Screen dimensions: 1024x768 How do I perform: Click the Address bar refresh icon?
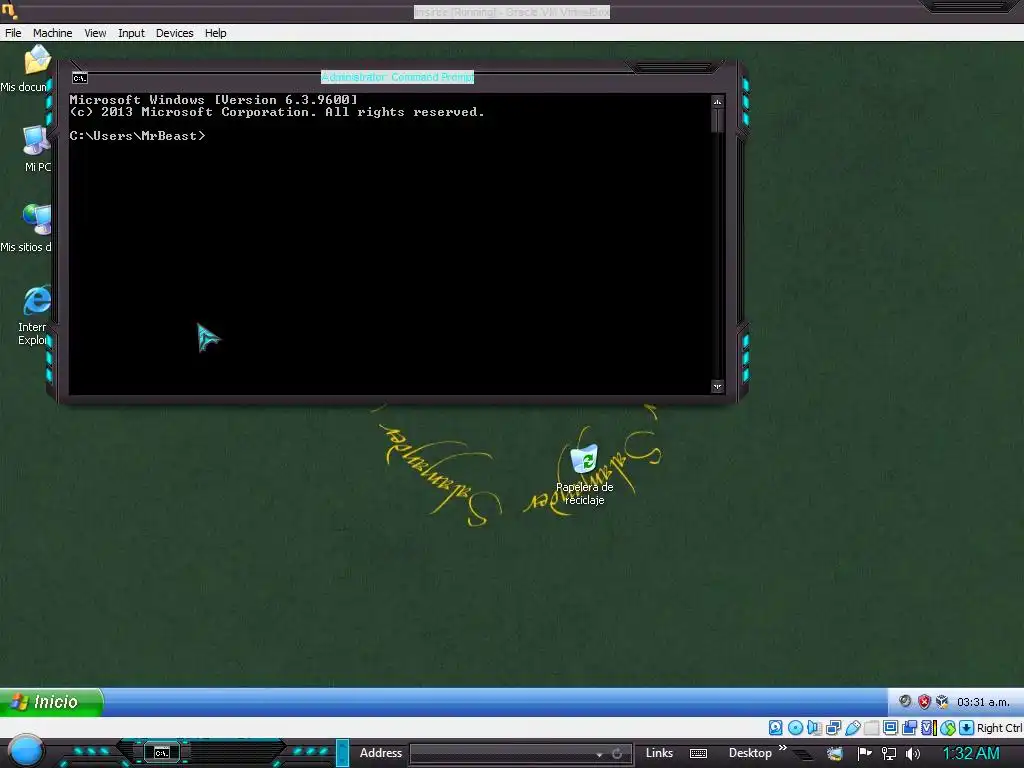(x=617, y=754)
